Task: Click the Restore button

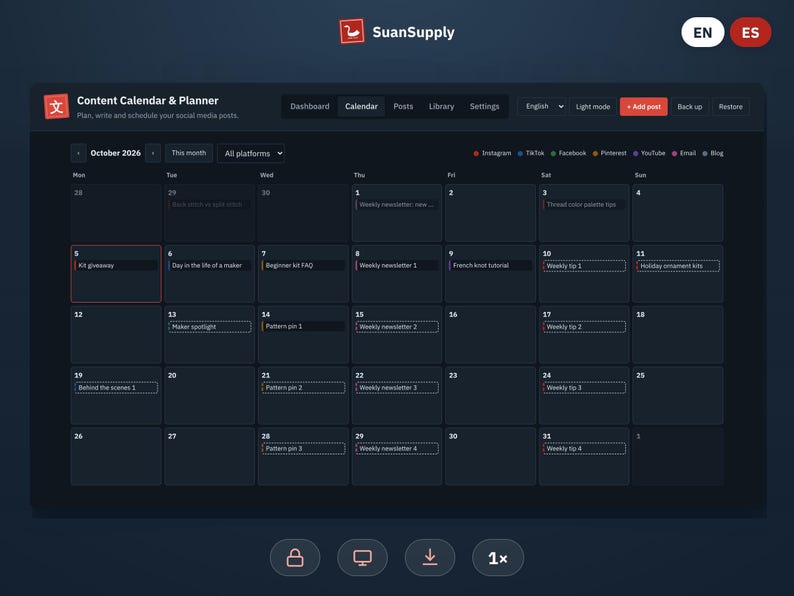Action: (x=731, y=106)
